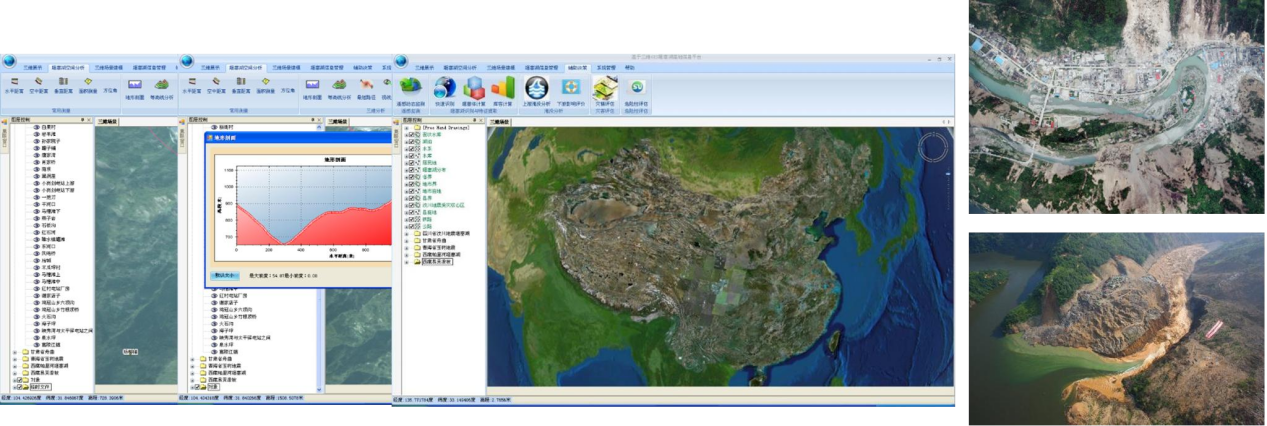The image size is (1267, 426).
Task: Click globe application button of middle window
Action: (x=187, y=61)
